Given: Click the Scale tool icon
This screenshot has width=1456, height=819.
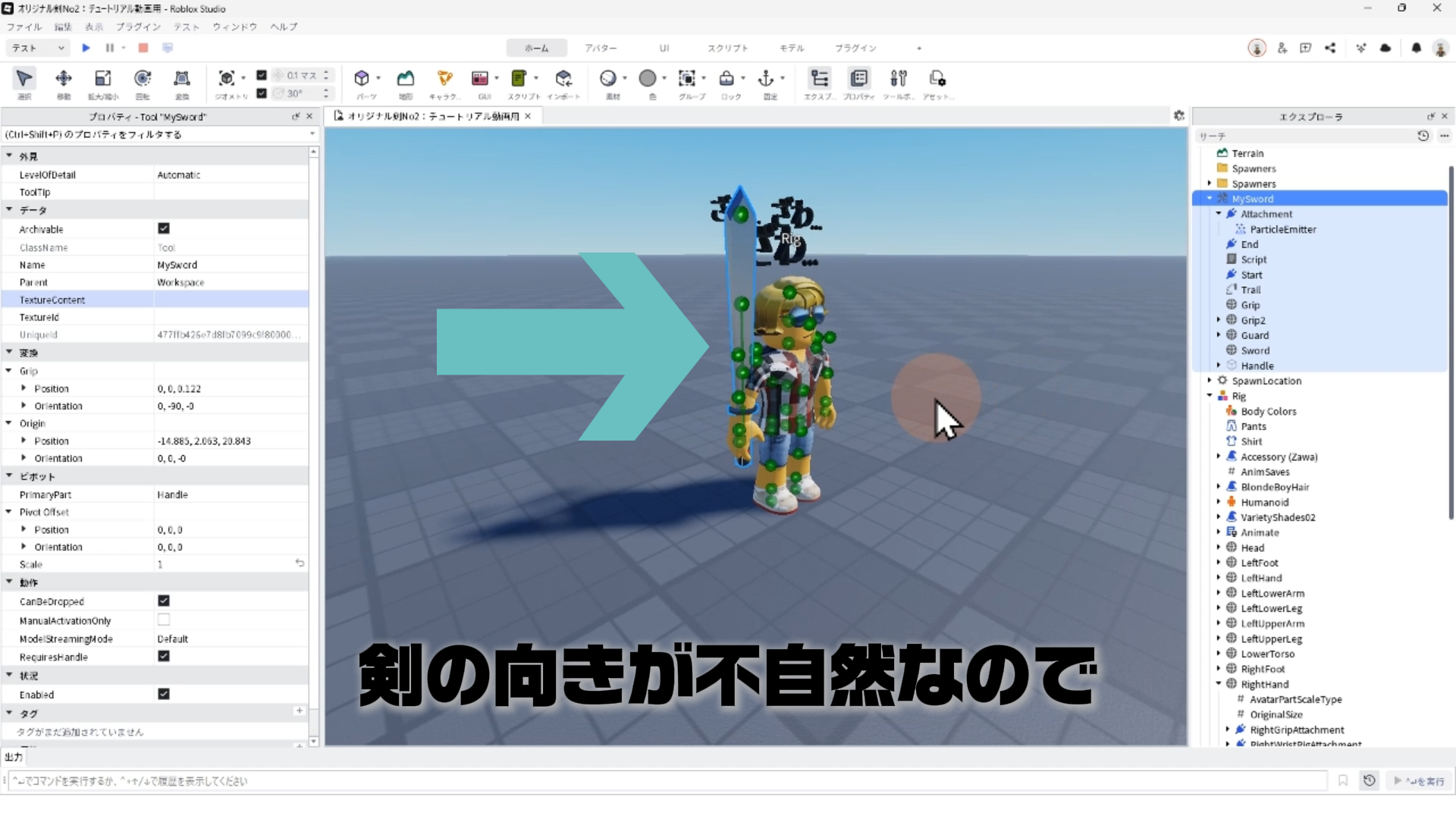Looking at the screenshot, I should 103,79.
